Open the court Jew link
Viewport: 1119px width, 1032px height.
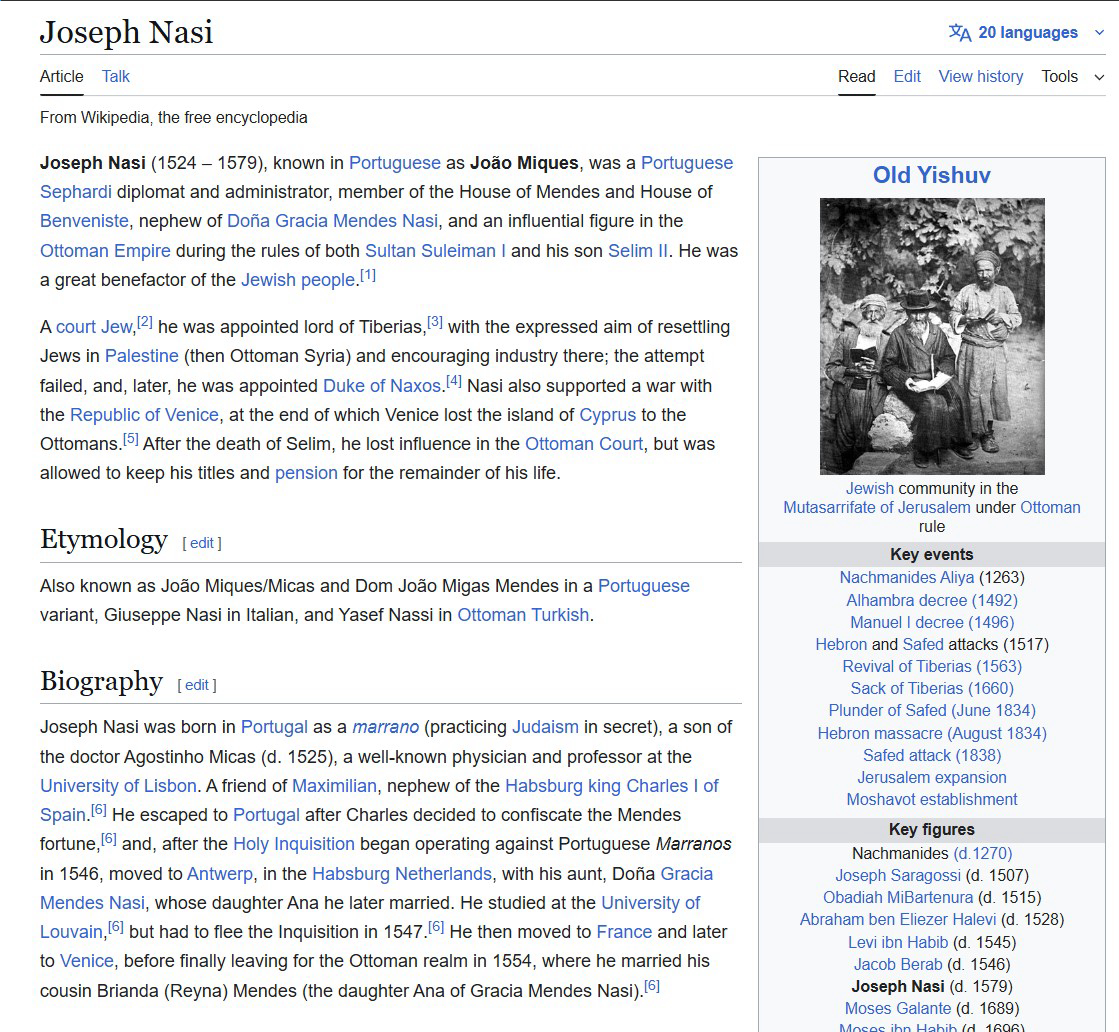(94, 327)
